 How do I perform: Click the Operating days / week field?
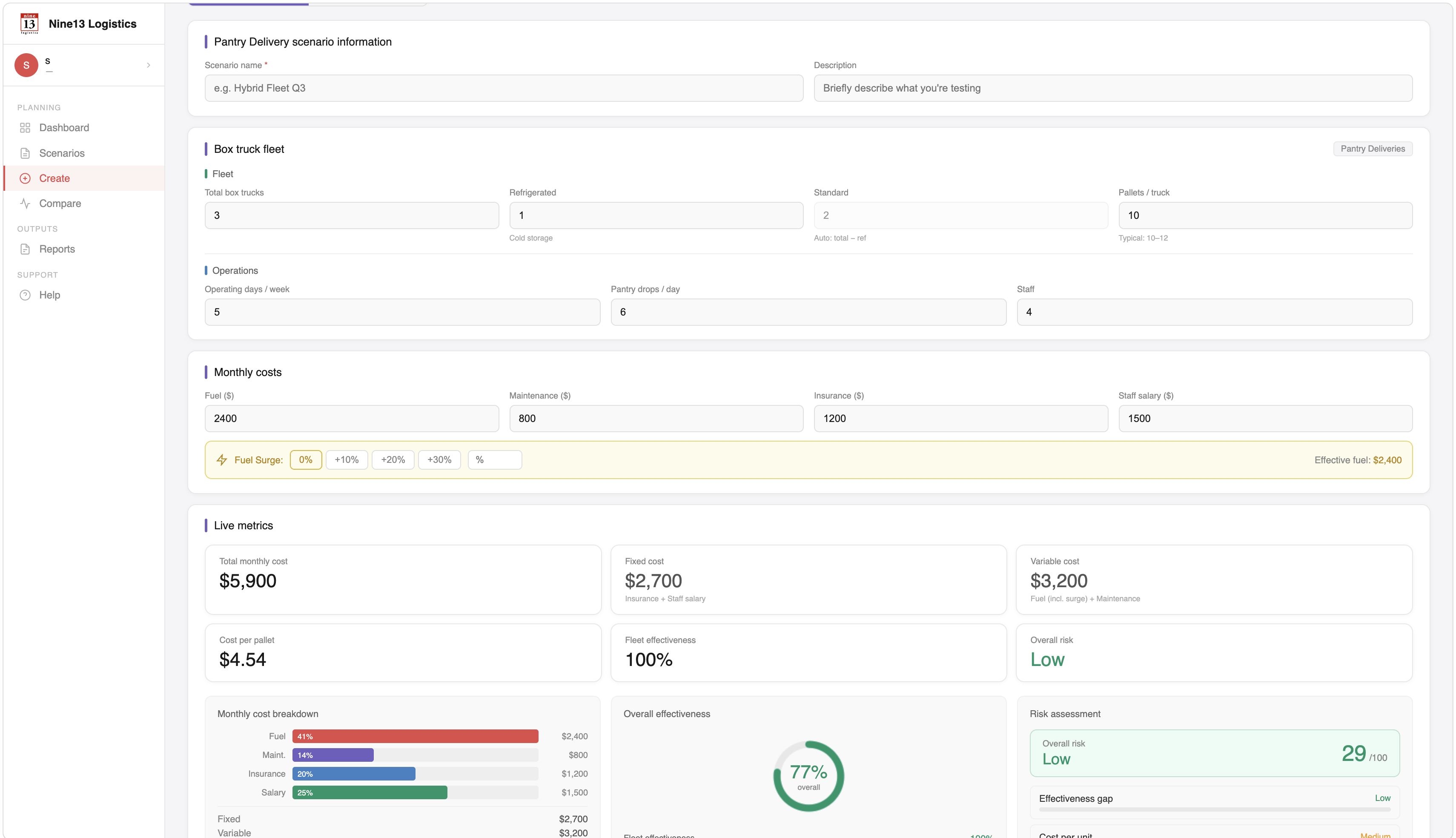click(402, 312)
